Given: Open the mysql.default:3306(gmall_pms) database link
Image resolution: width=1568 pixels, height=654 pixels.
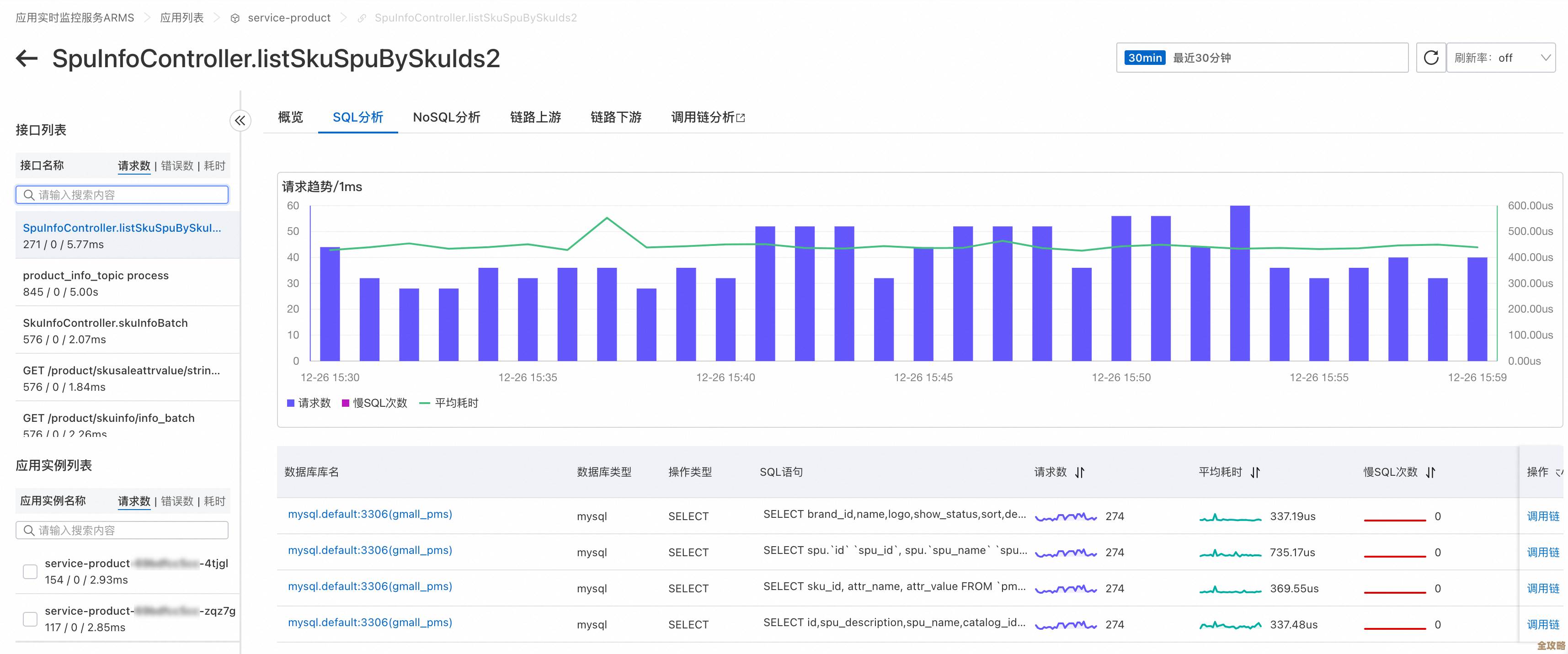Looking at the screenshot, I should pyautogui.click(x=369, y=514).
